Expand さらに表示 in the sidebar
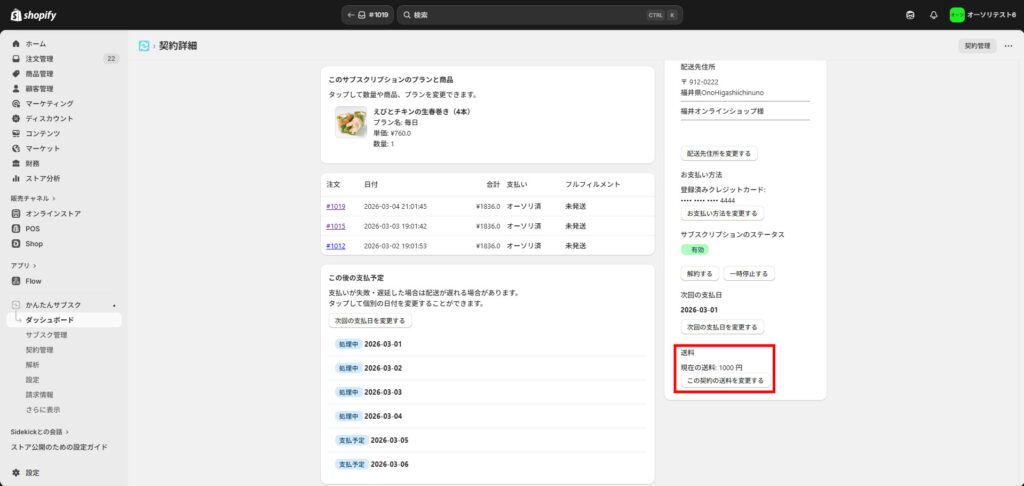This screenshot has width=1024, height=486. coord(42,410)
